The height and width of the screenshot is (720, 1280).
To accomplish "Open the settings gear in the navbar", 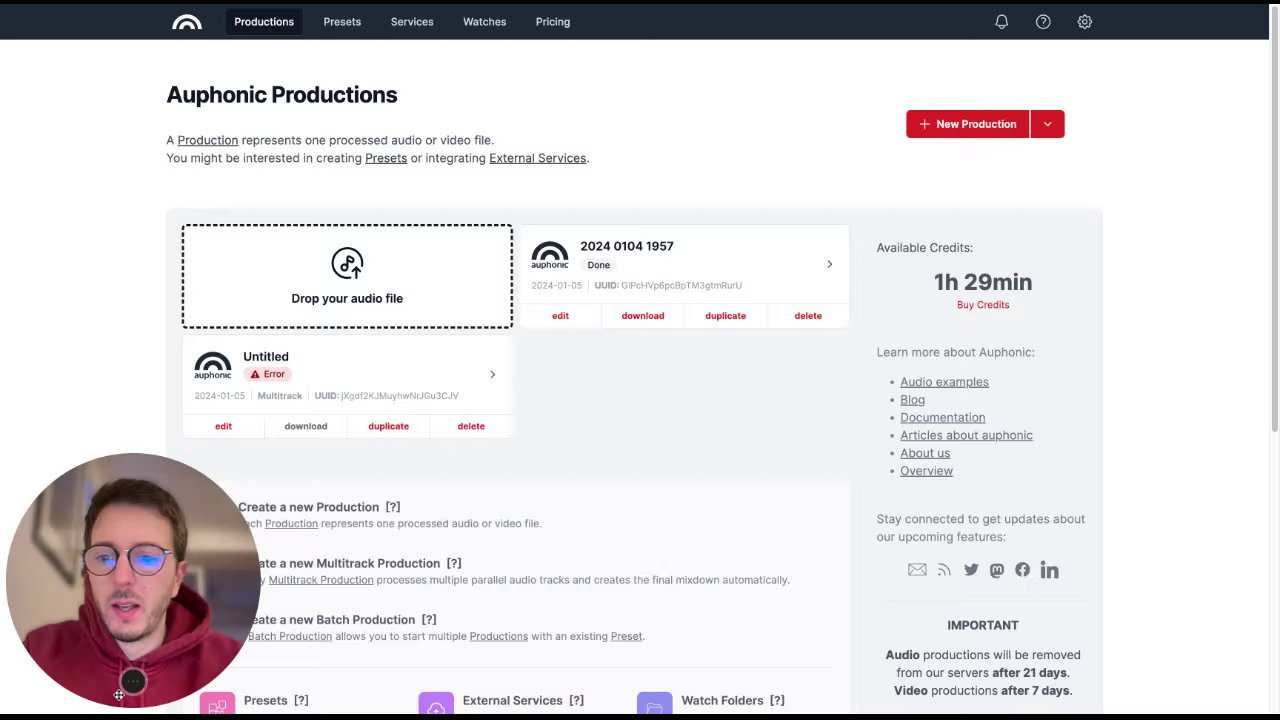I will [x=1084, y=22].
